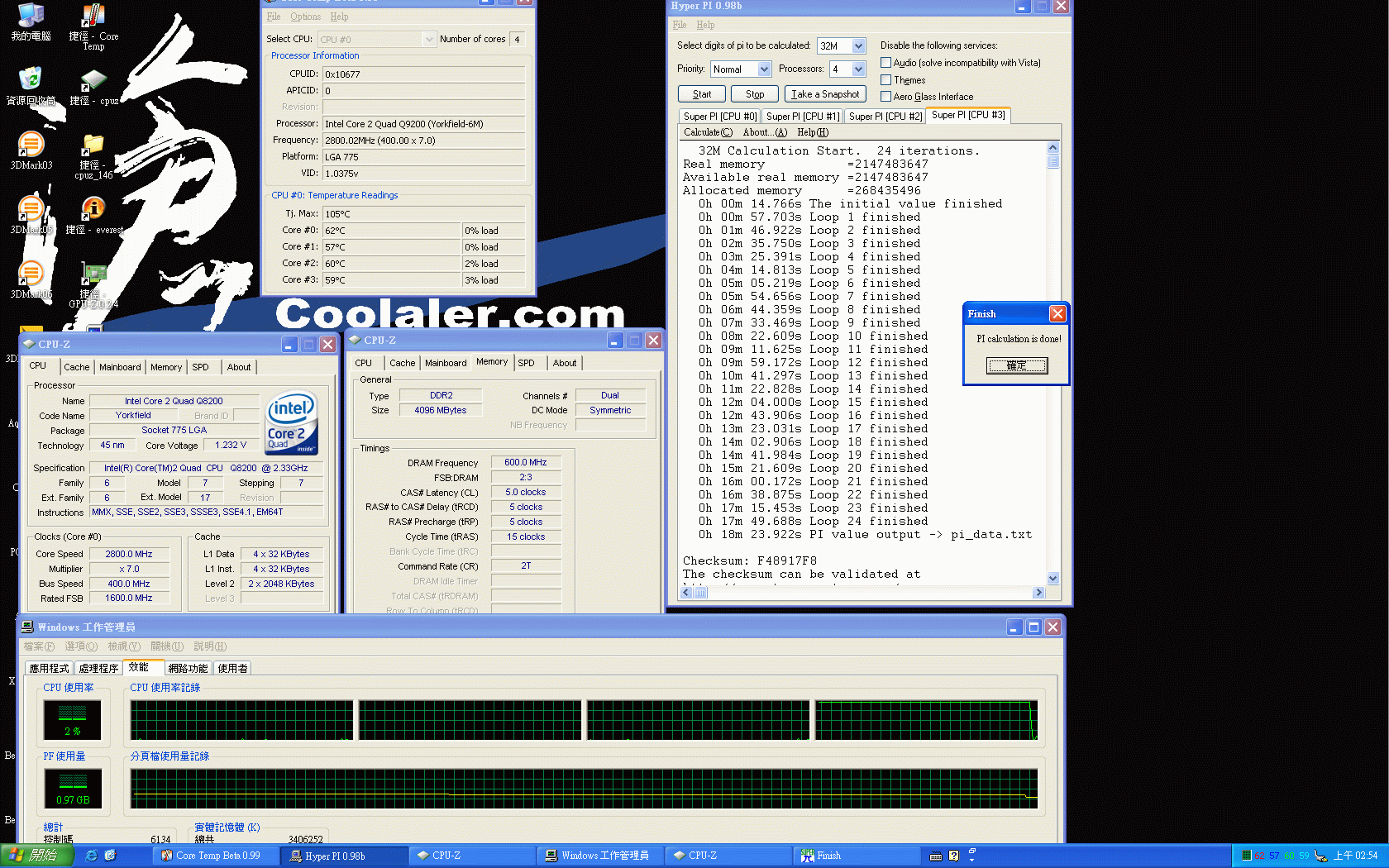Viewport: 1389px width, 868px height.
Task: Launch the 3DMark06 desktop icon
Action: click(x=31, y=279)
